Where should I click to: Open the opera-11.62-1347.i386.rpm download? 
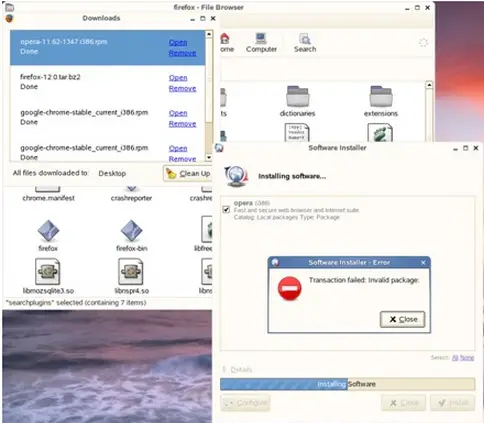pos(178,42)
